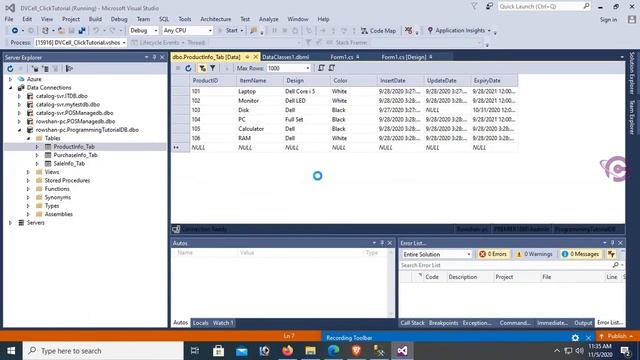The image size is (640, 360).
Task: Pin the Server Explorer panel
Action: [154, 57]
